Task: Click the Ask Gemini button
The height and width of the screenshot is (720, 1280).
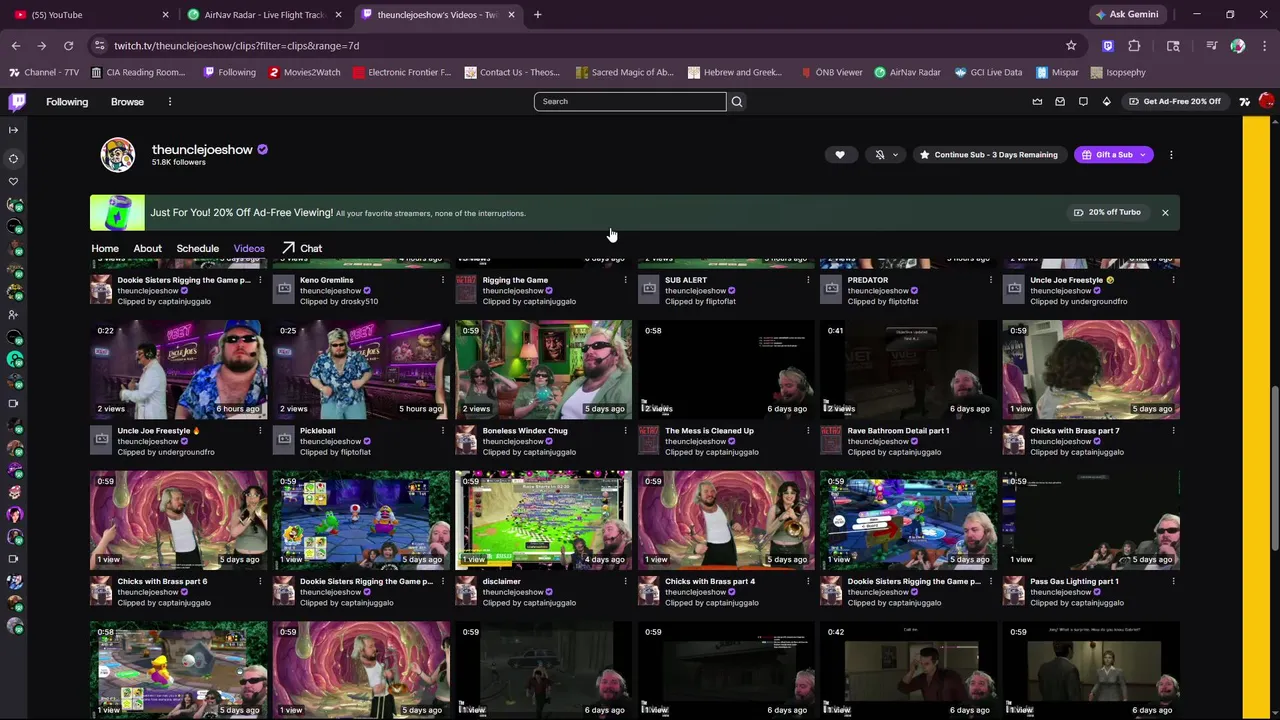Action: pyautogui.click(x=1126, y=15)
